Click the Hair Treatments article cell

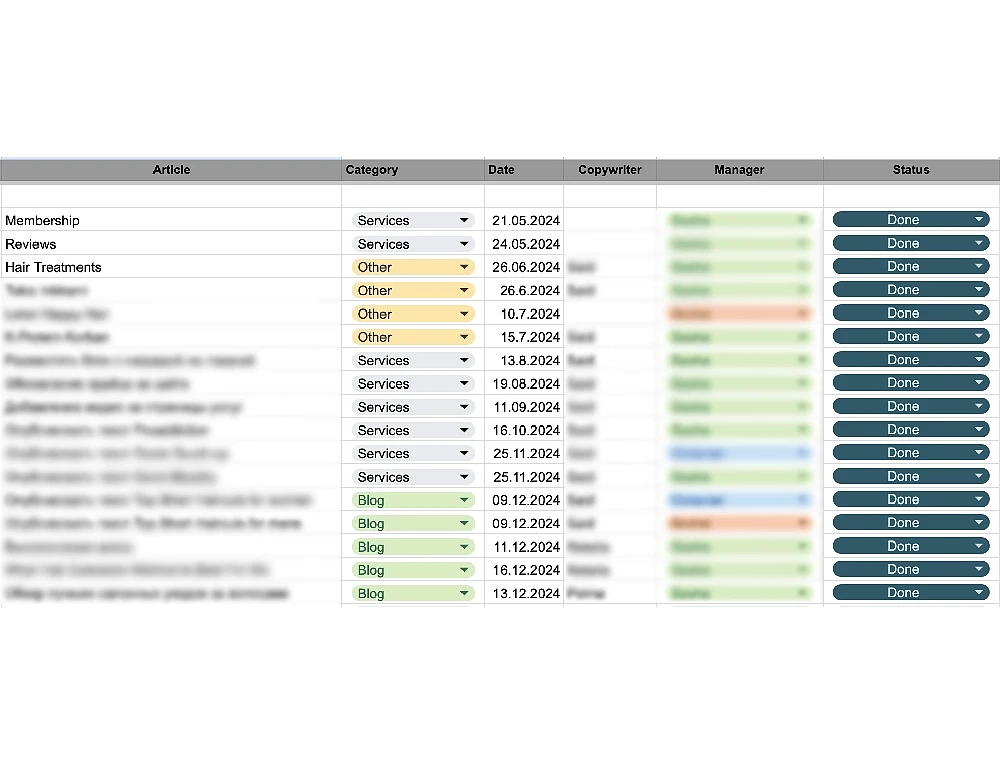pyautogui.click(x=171, y=267)
